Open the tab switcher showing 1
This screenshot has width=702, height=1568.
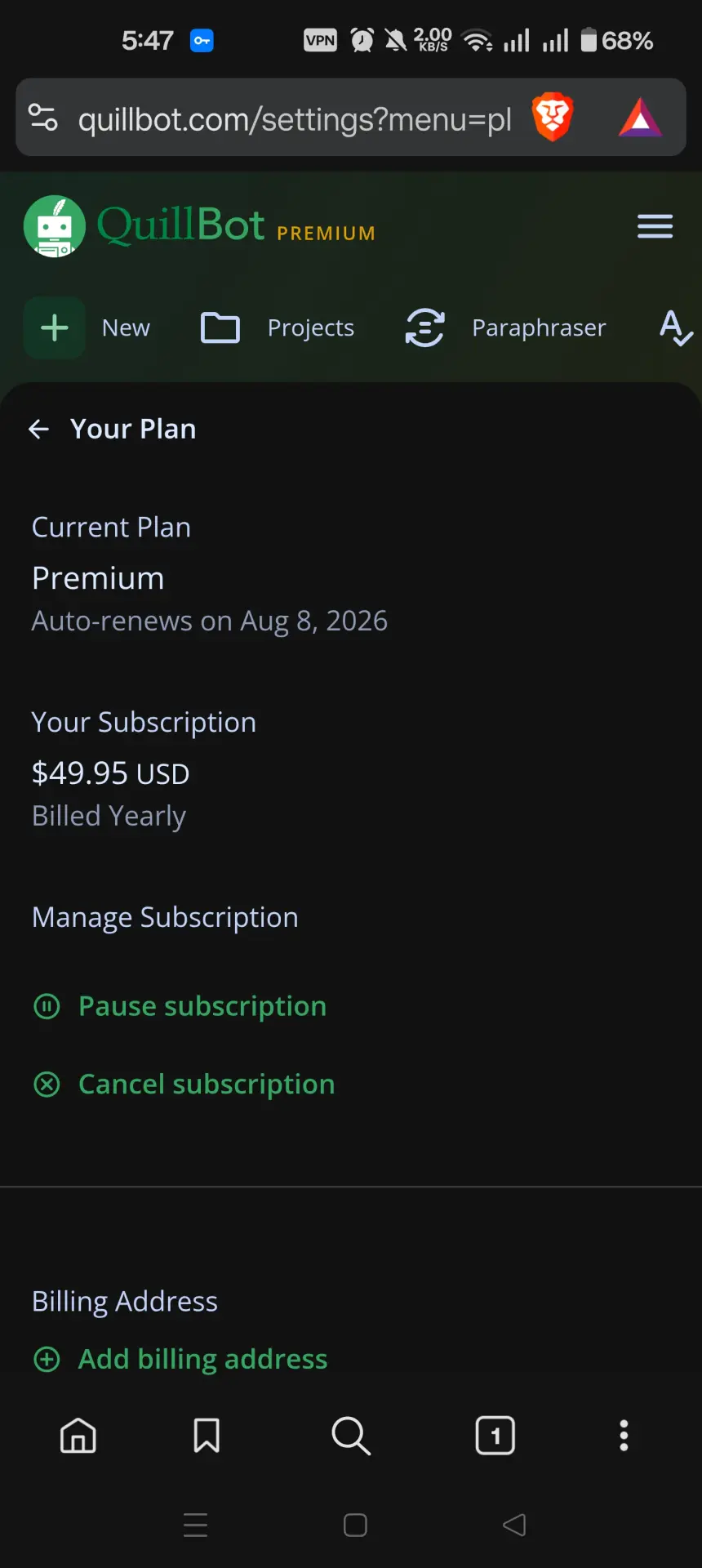click(x=495, y=1435)
